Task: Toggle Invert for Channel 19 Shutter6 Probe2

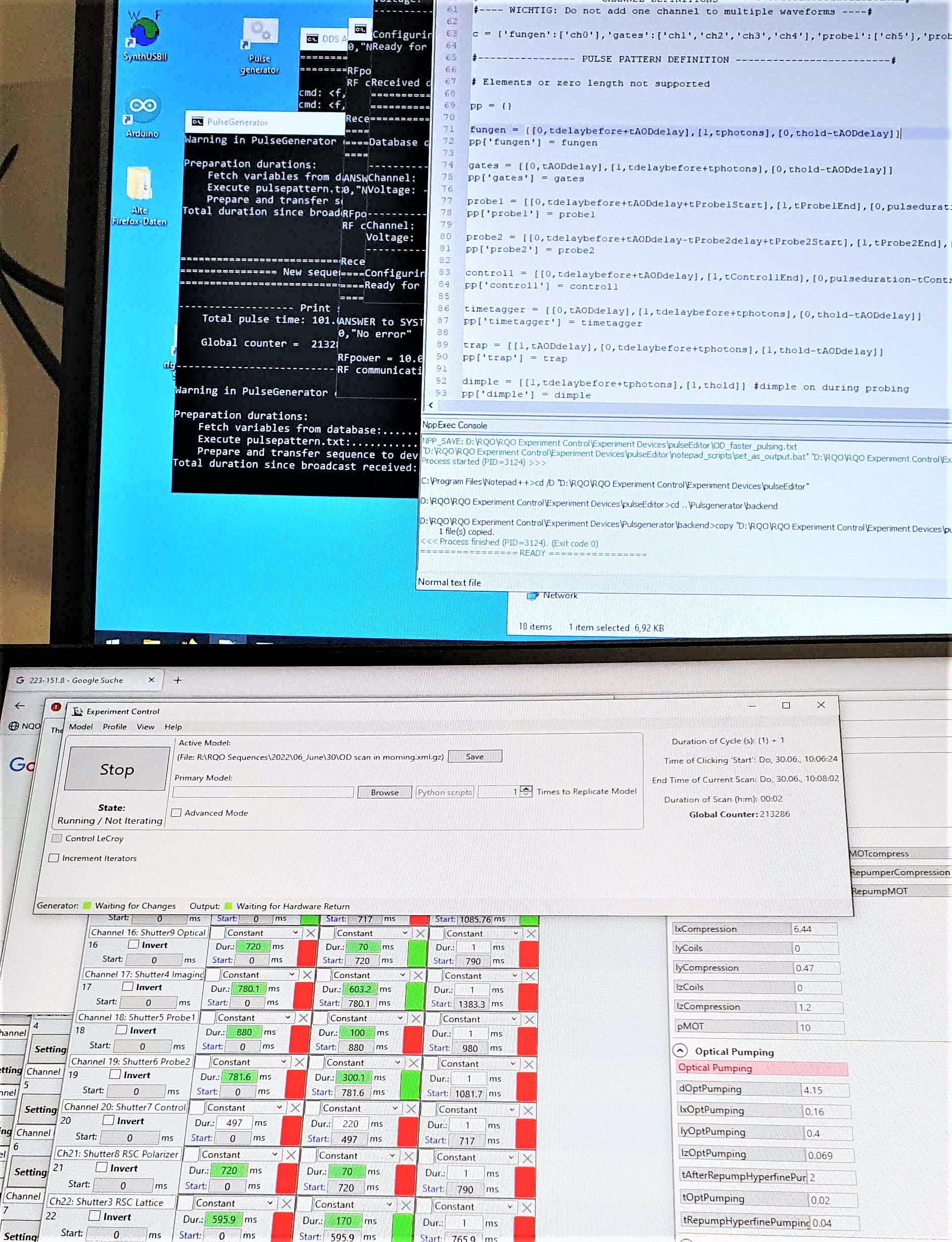Action: click(115, 1075)
